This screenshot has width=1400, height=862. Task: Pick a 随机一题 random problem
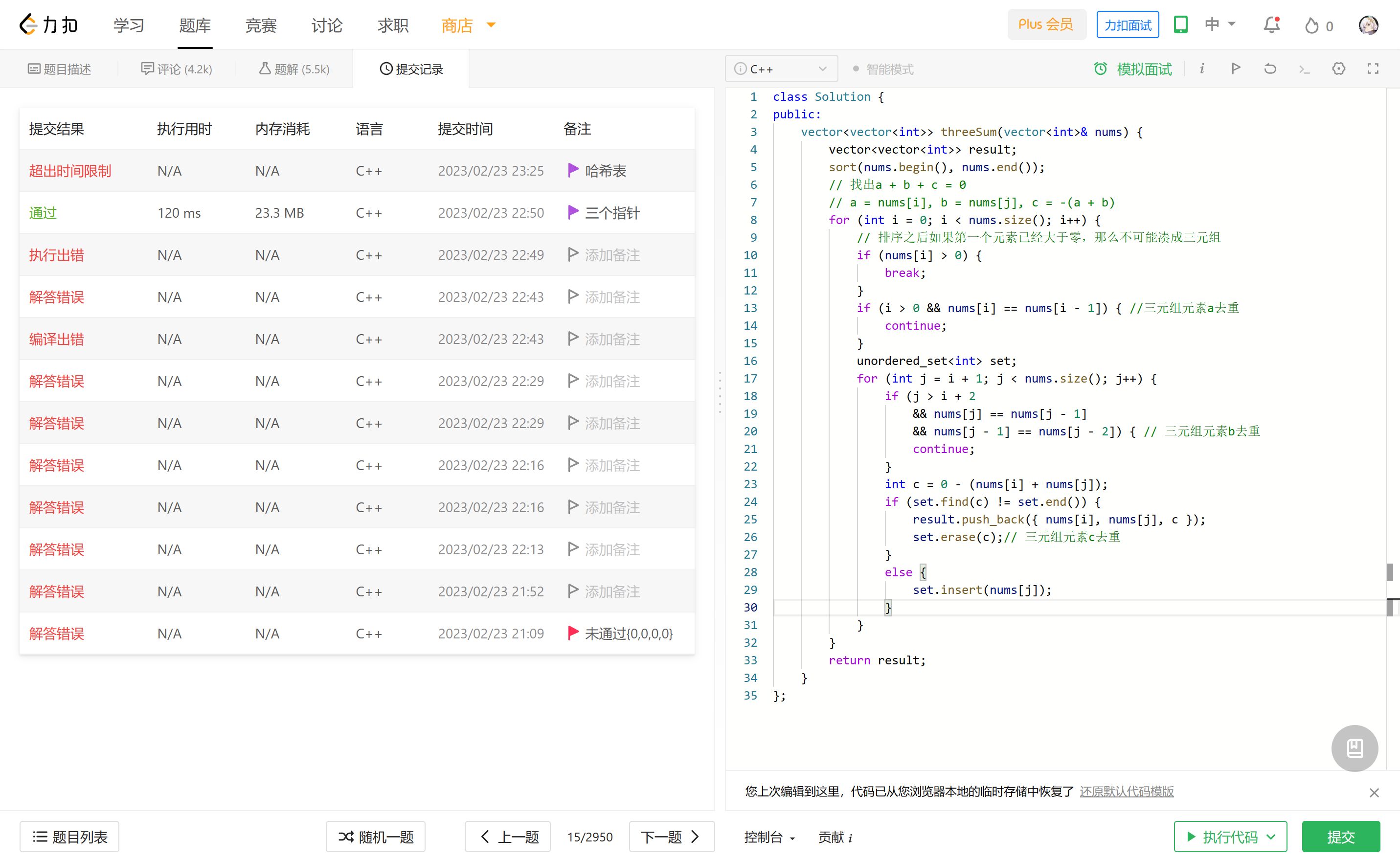(x=376, y=837)
